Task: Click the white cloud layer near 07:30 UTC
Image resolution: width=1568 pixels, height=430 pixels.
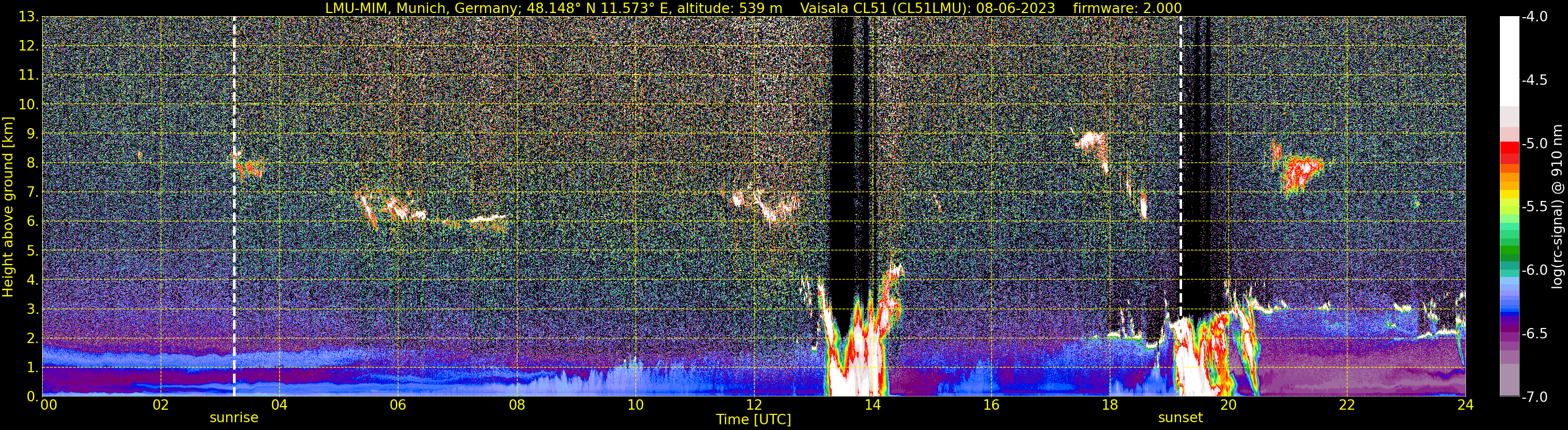Action: tap(489, 218)
